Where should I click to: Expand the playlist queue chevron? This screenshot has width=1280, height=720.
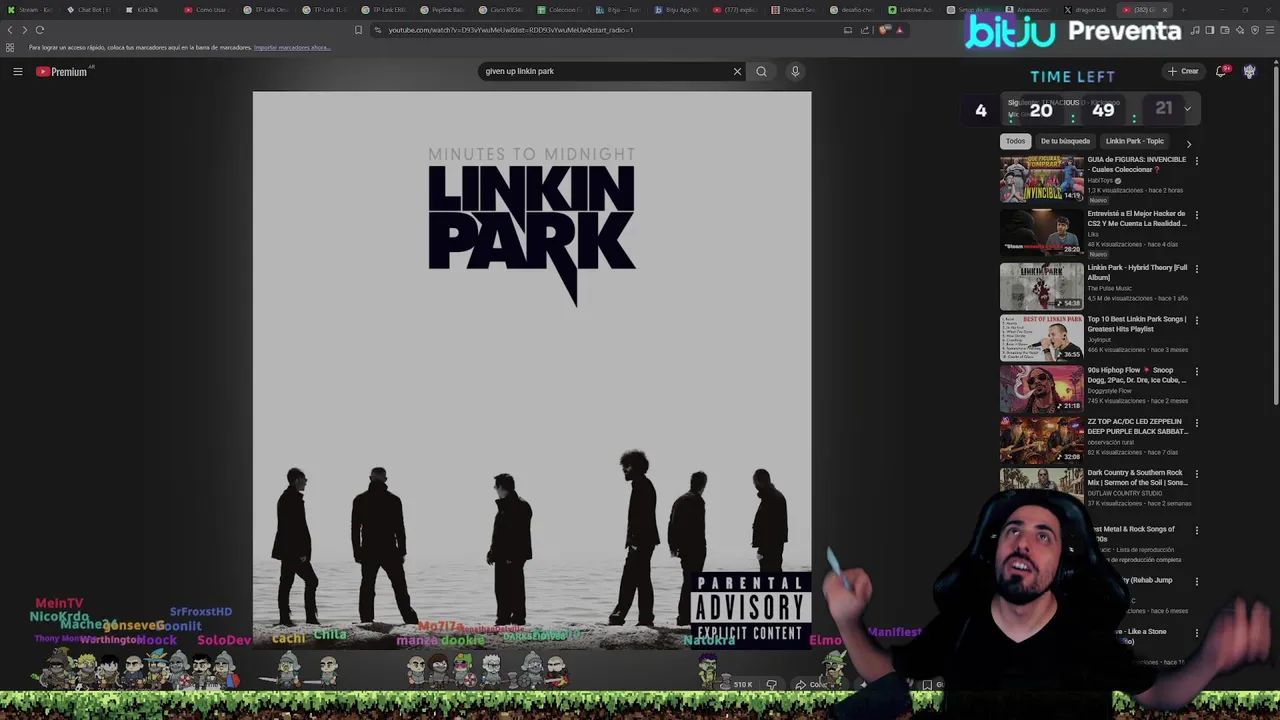[1187, 108]
